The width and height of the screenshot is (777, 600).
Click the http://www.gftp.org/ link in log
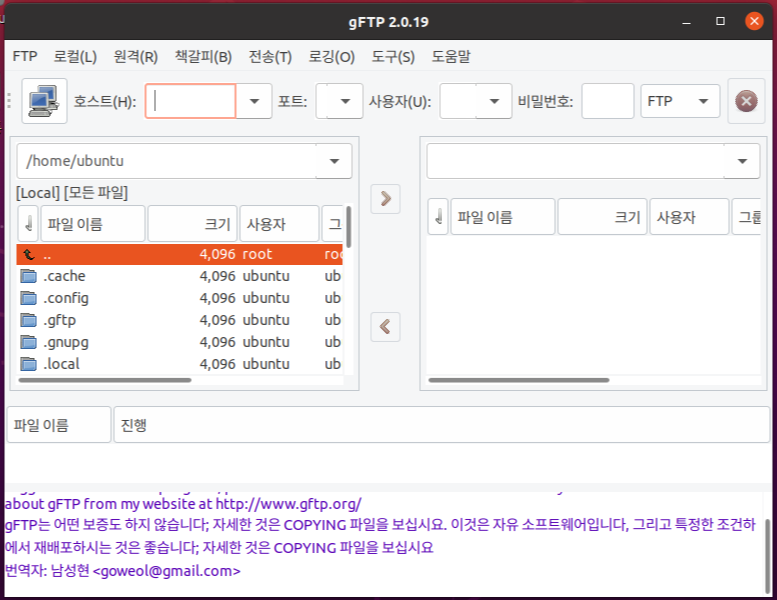point(289,504)
